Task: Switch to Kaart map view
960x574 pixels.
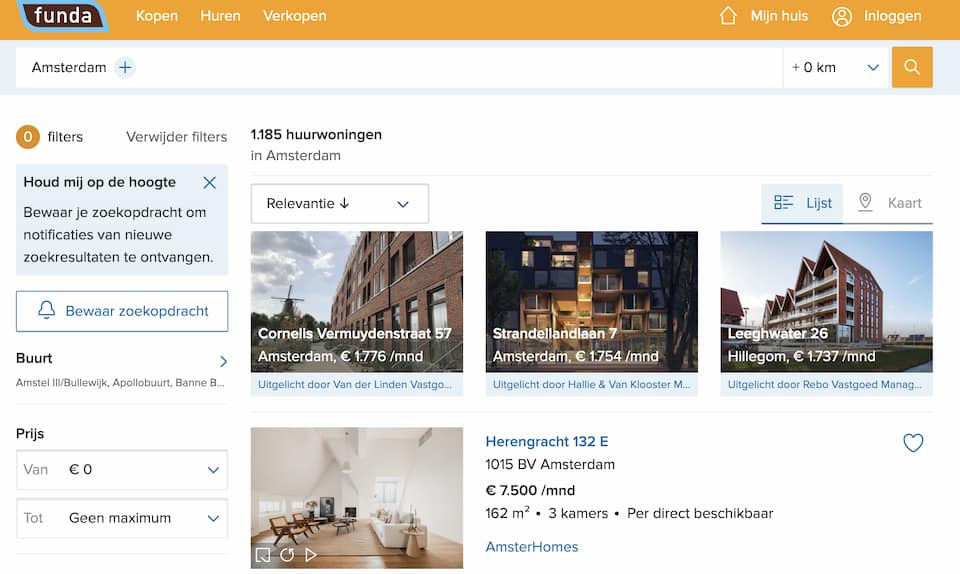Action: (889, 203)
